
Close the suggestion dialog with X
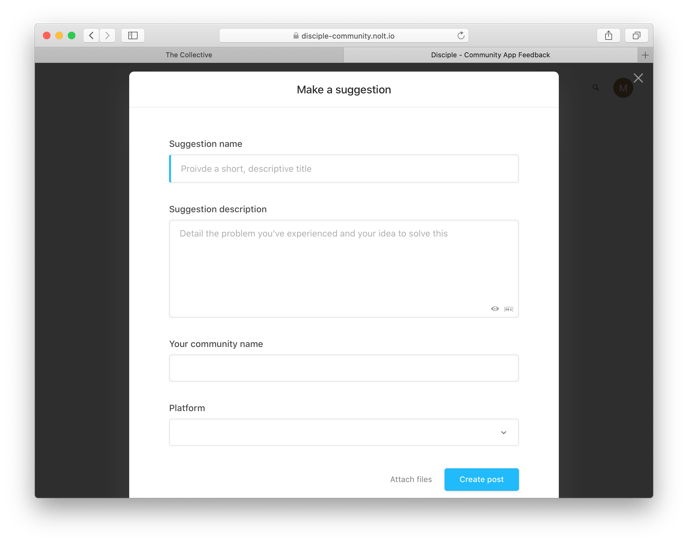[638, 78]
